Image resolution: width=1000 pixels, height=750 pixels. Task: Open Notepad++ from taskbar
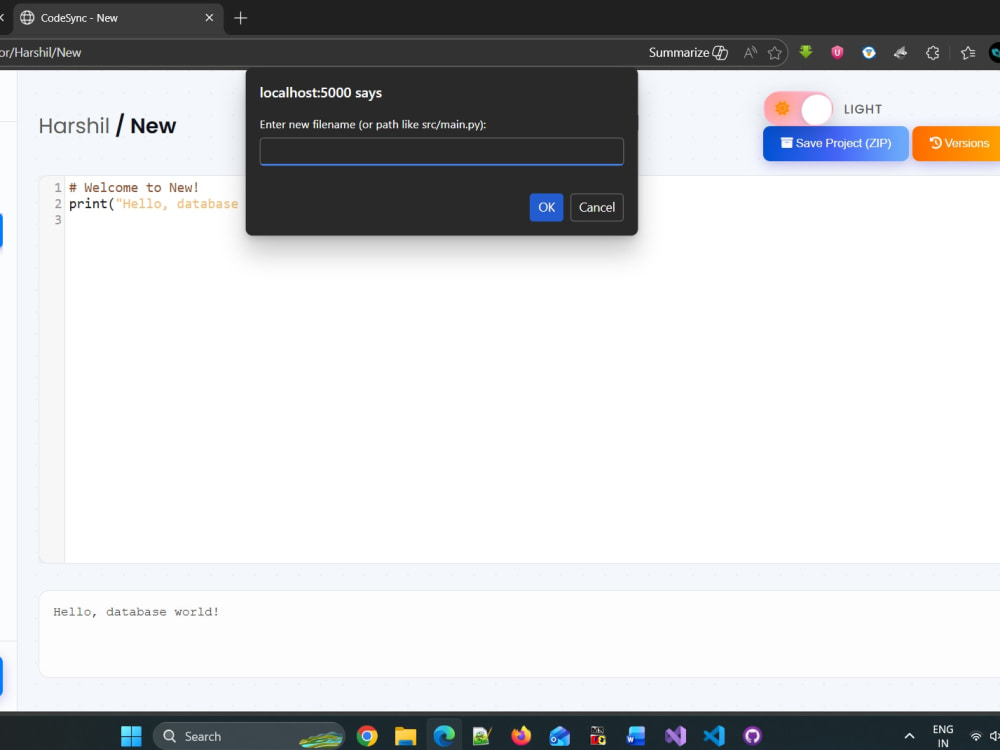(x=482, y=736)
